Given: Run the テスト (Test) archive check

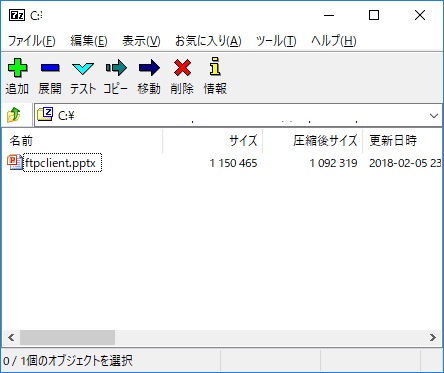Looking at the screenshot, I should point(83,68).
